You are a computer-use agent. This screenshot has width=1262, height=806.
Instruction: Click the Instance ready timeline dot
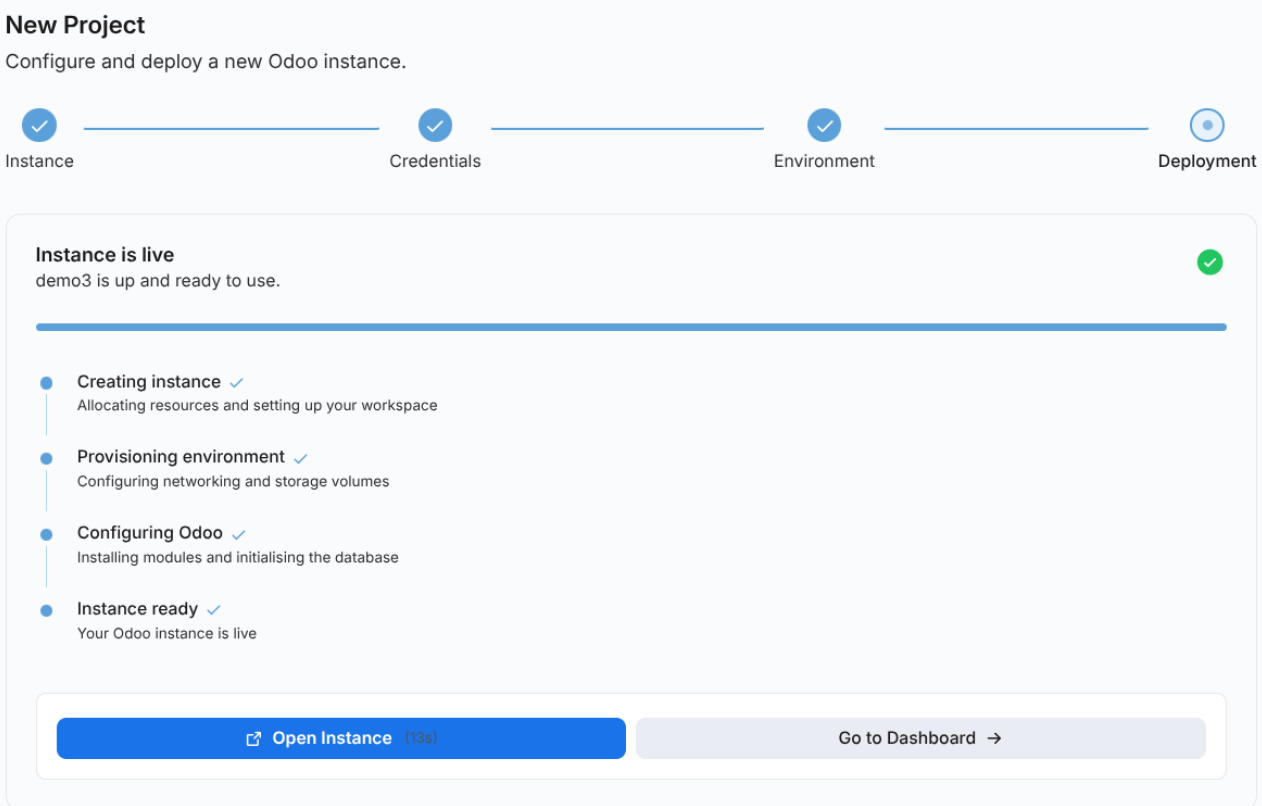[x=46, y=610]
